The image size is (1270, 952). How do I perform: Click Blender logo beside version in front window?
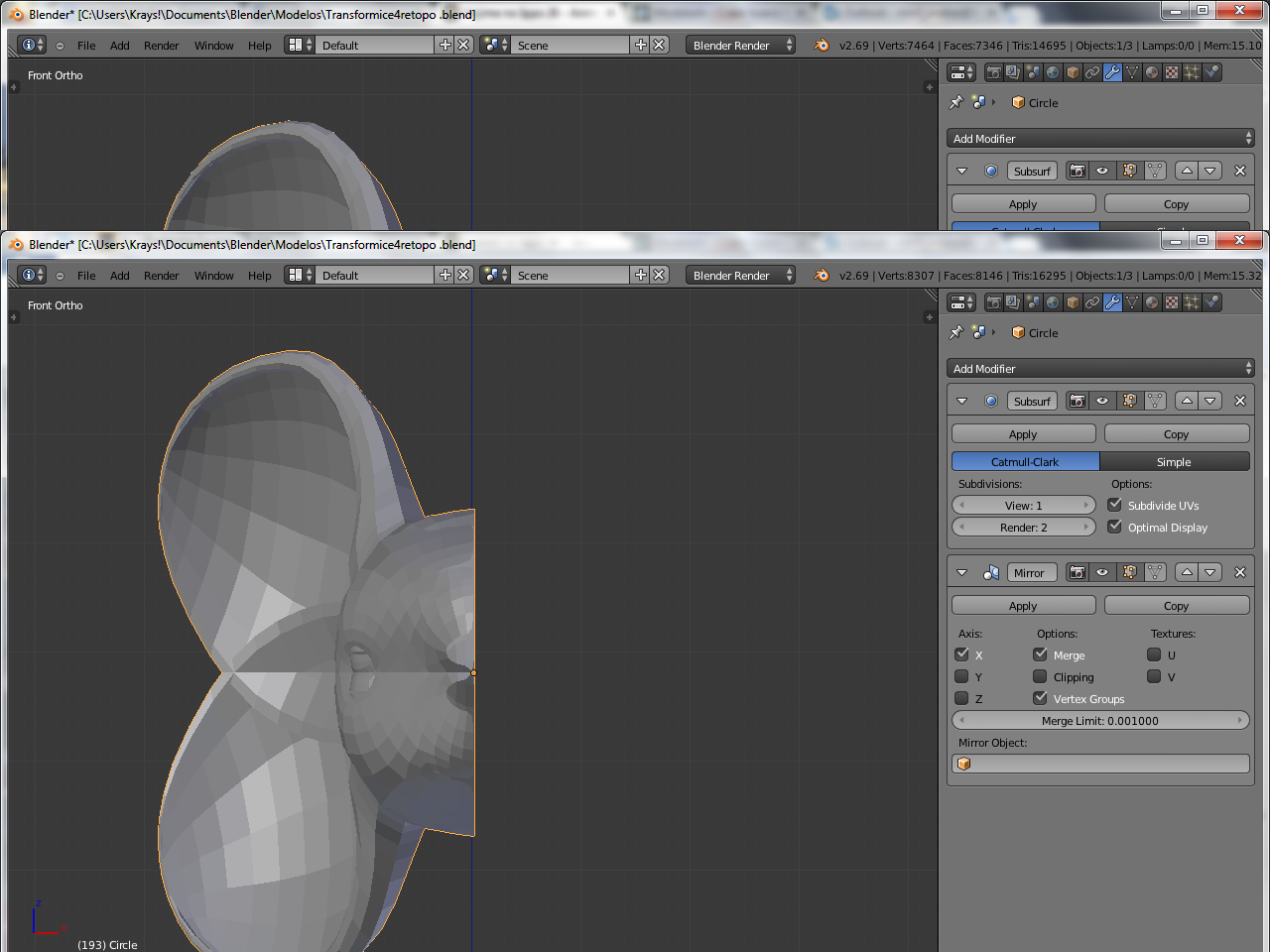(822, 275)
